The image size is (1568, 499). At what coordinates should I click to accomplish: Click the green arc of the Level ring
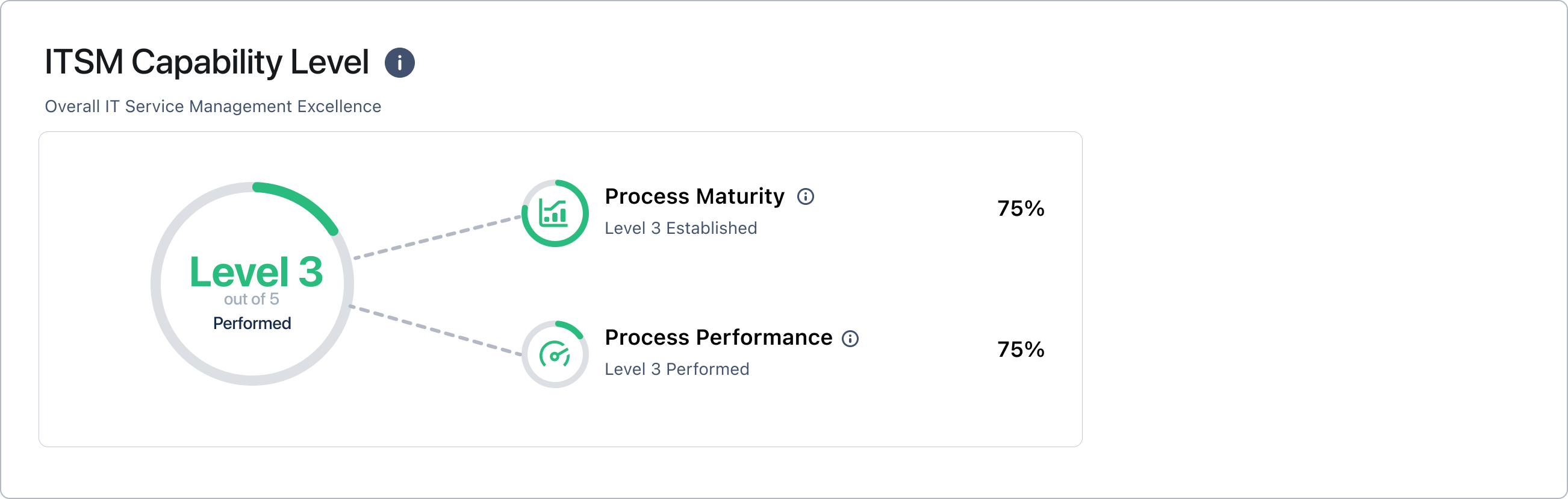point(304,202)
